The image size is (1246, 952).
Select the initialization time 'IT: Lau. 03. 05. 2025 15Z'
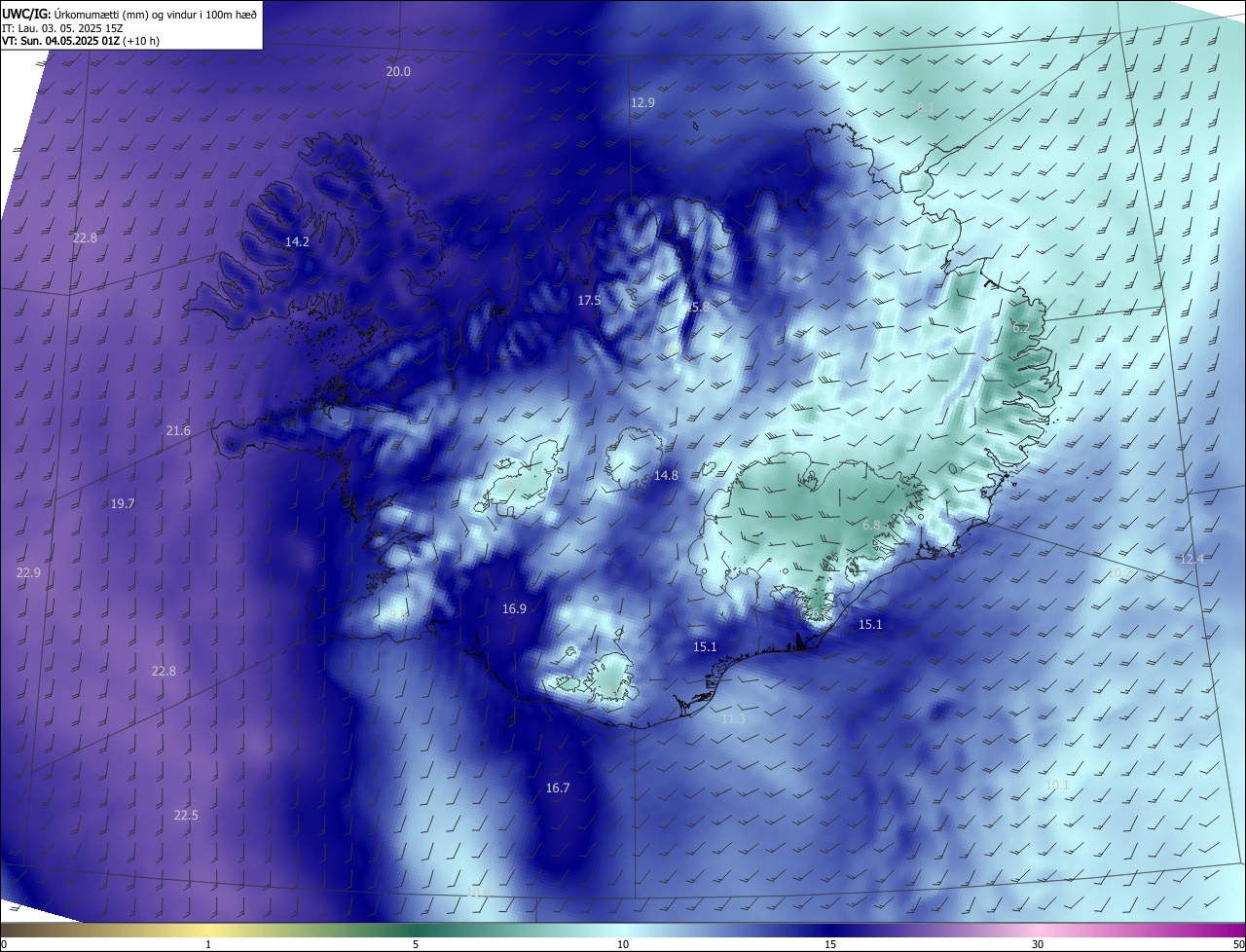point(62,28)
